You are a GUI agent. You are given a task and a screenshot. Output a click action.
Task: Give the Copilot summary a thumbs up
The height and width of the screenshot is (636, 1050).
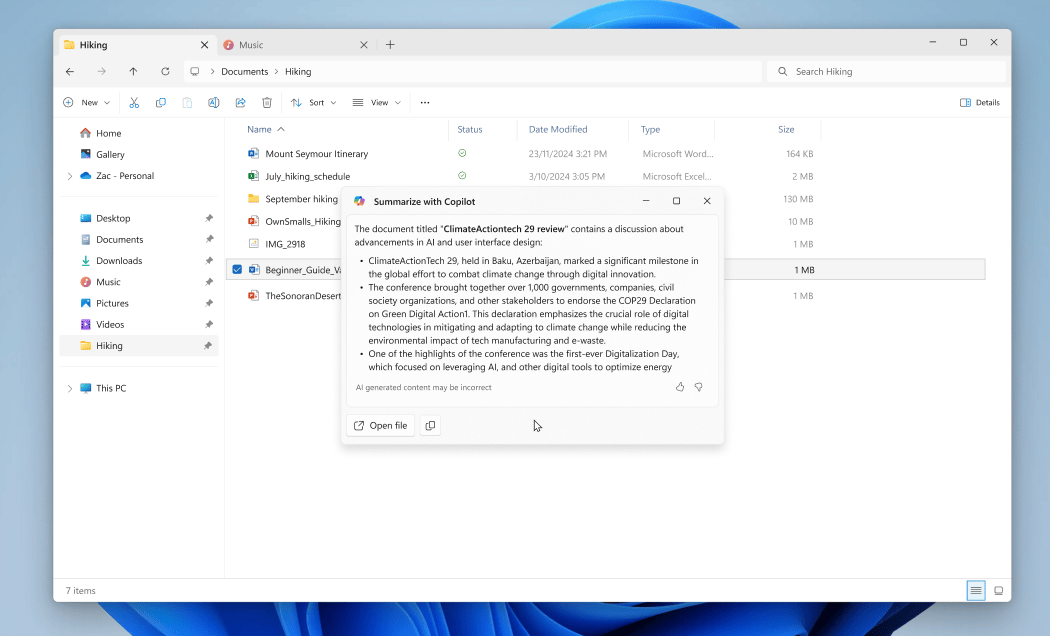[x=680, y=387]
